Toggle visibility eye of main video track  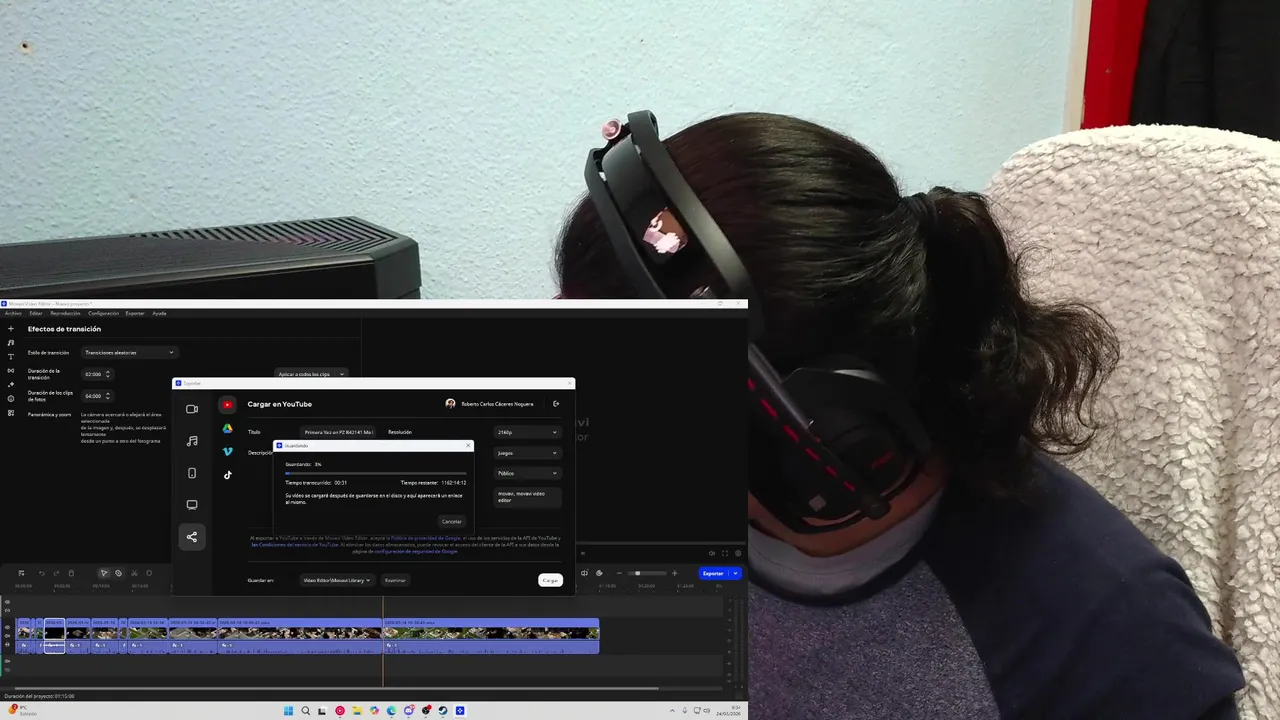(7, 626)
